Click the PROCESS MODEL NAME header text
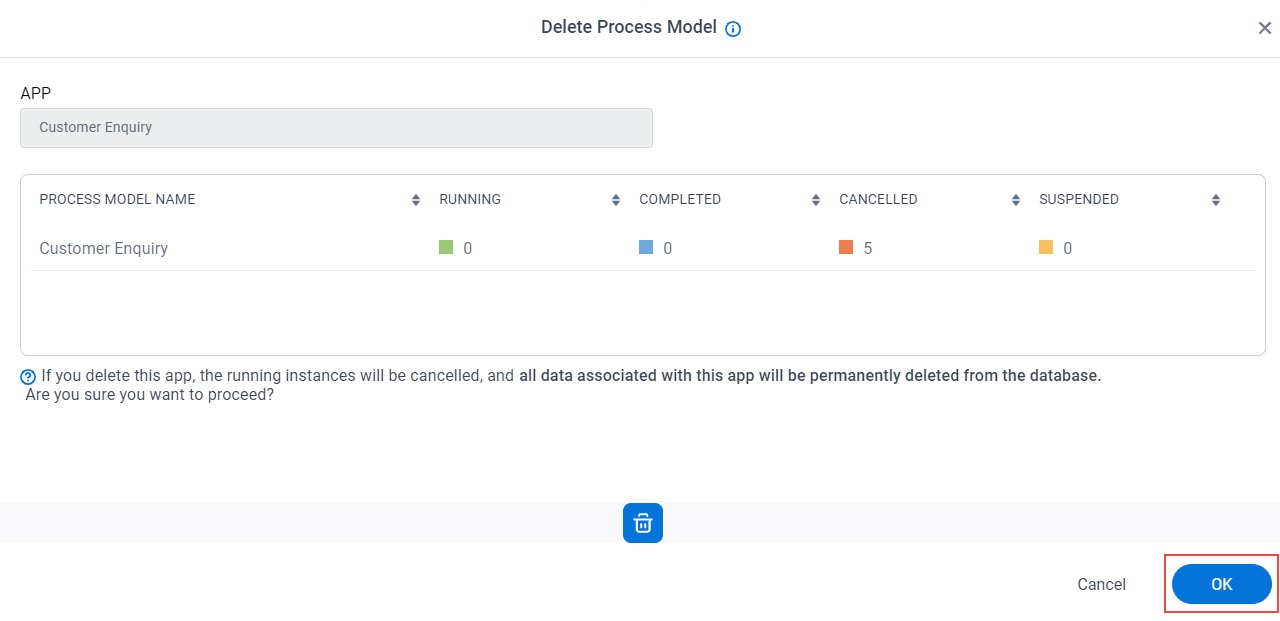Image resolution: width=1280 pixels, height=621 pixels. (117, 199)
